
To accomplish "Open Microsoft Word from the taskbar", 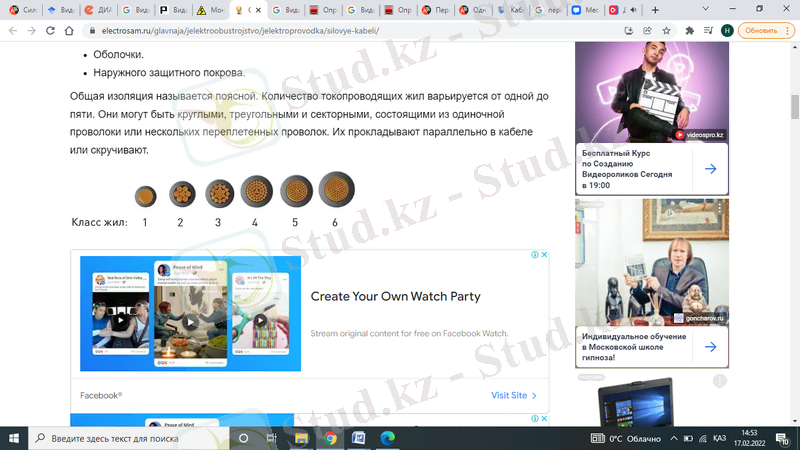I will 359,438.
